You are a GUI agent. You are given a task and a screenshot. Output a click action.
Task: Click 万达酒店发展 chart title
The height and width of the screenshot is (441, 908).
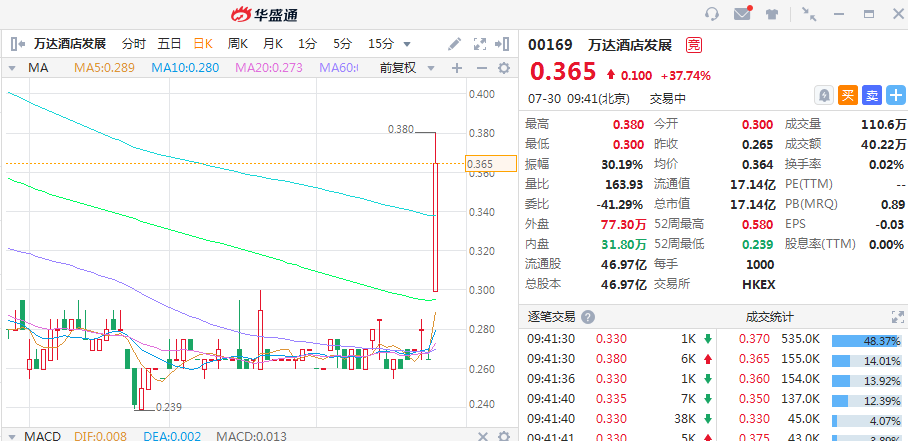point(70,43)
